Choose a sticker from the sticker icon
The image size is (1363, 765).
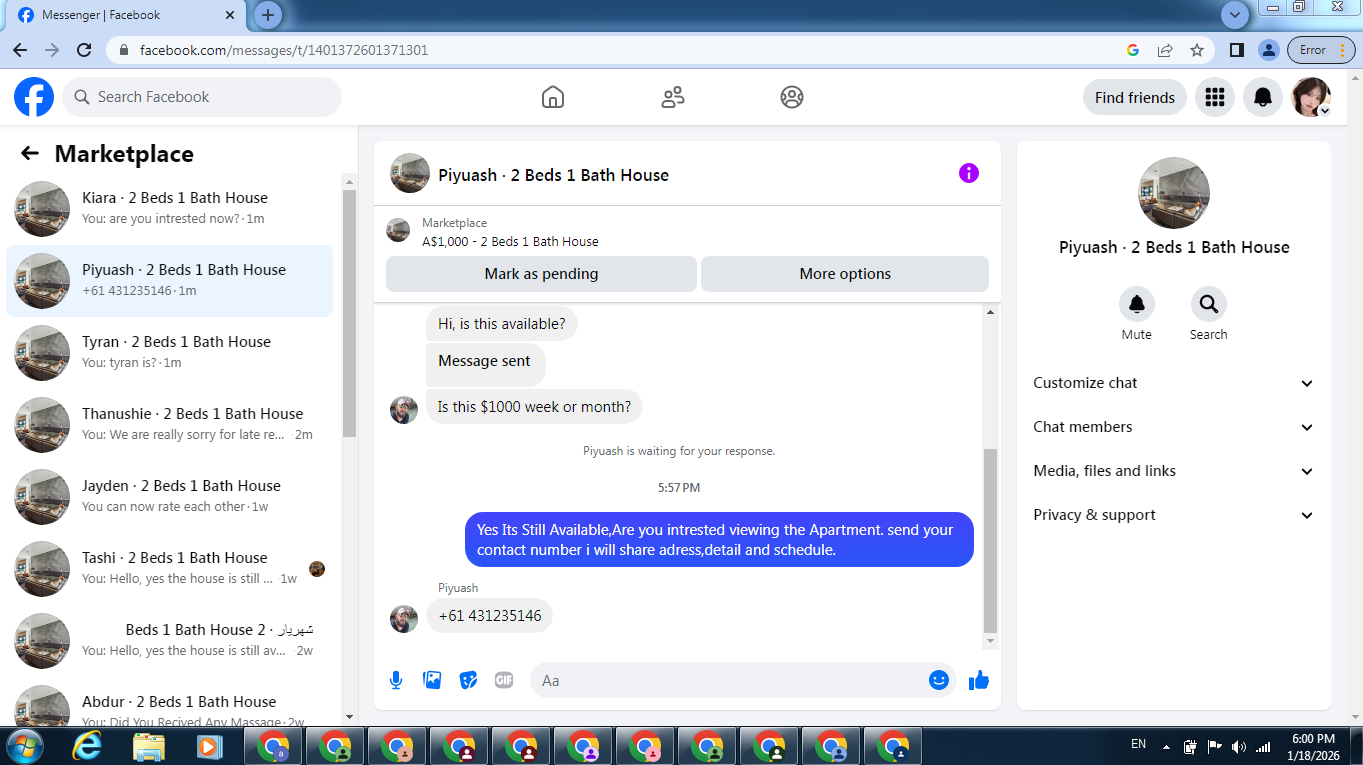[x=468, y=680]
